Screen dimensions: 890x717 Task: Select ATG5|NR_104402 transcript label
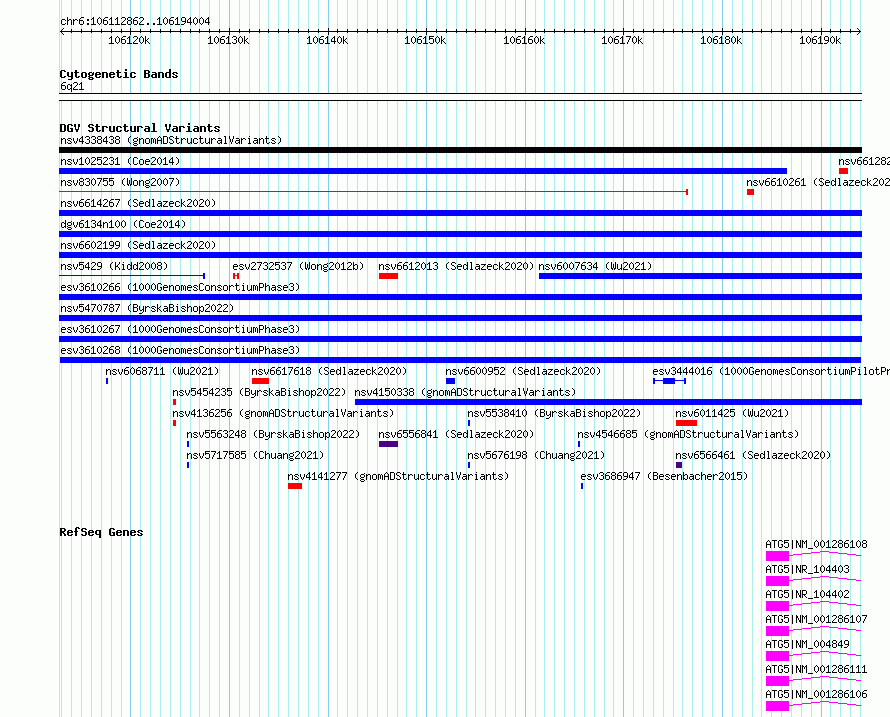[x=807, y=594]
